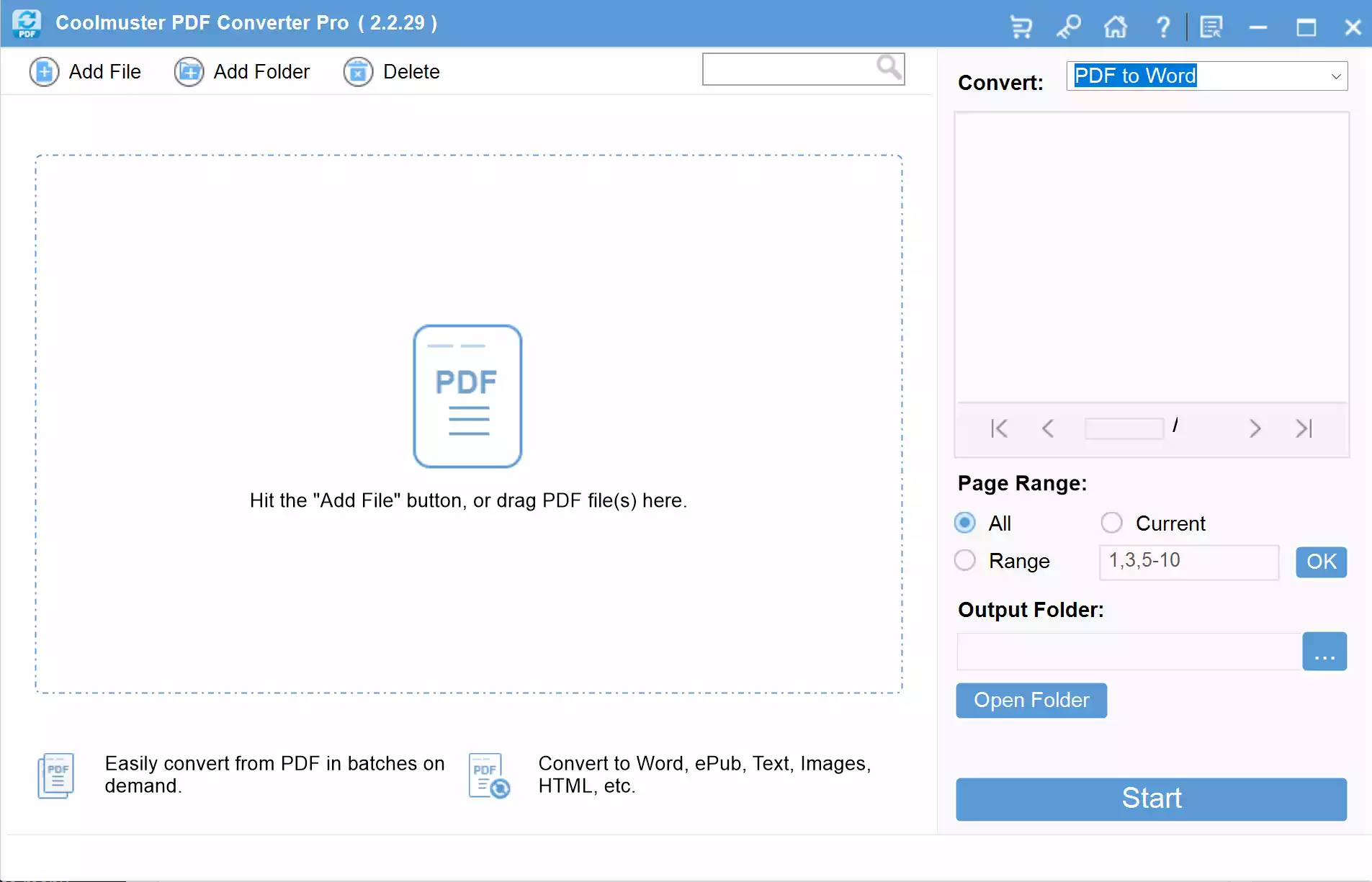This screenshot has width=1372, height=882.
Task: Click the Open Folder button
Action: (1031, 701)
